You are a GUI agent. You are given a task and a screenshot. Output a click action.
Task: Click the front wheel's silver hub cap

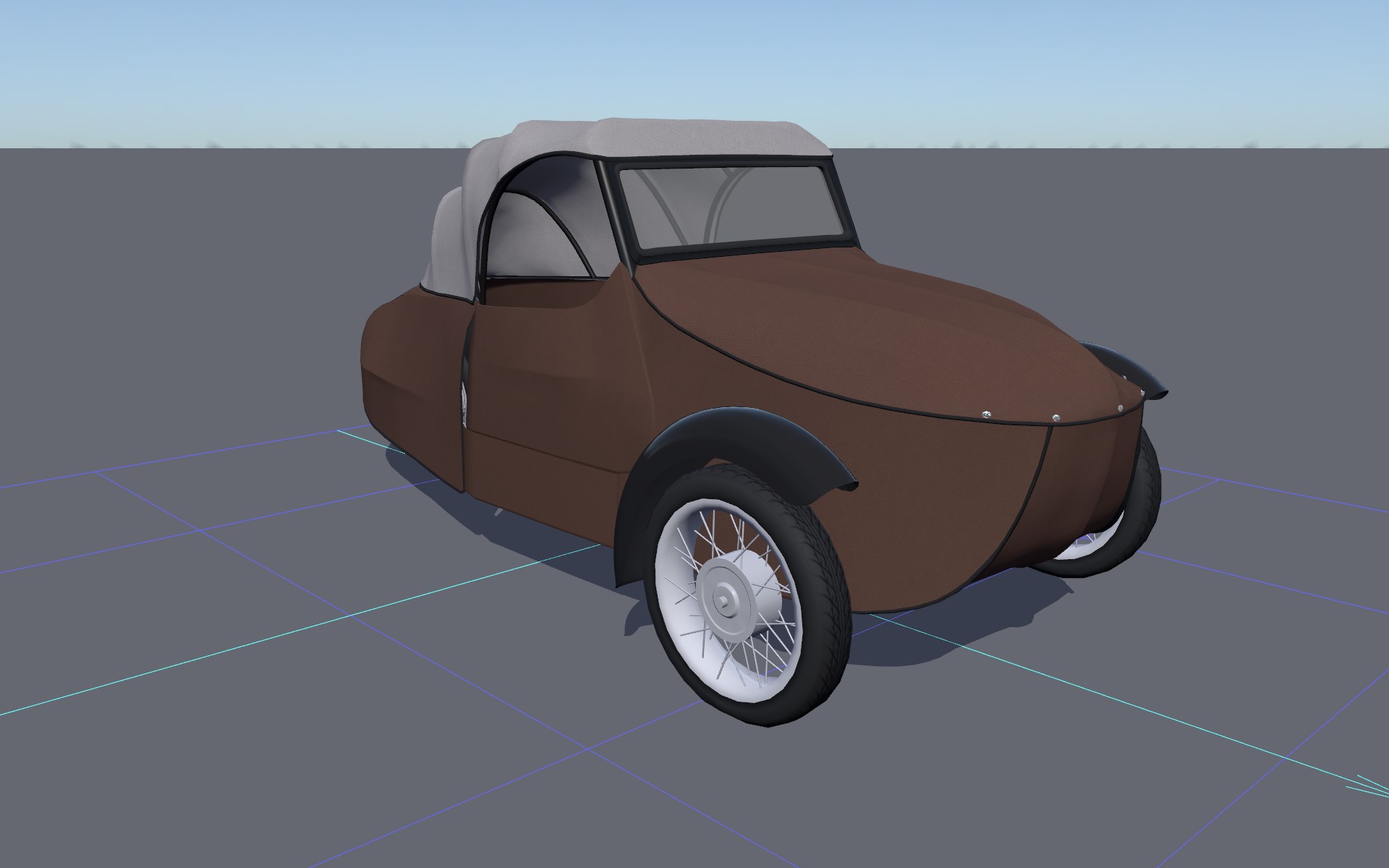(726, 600)
